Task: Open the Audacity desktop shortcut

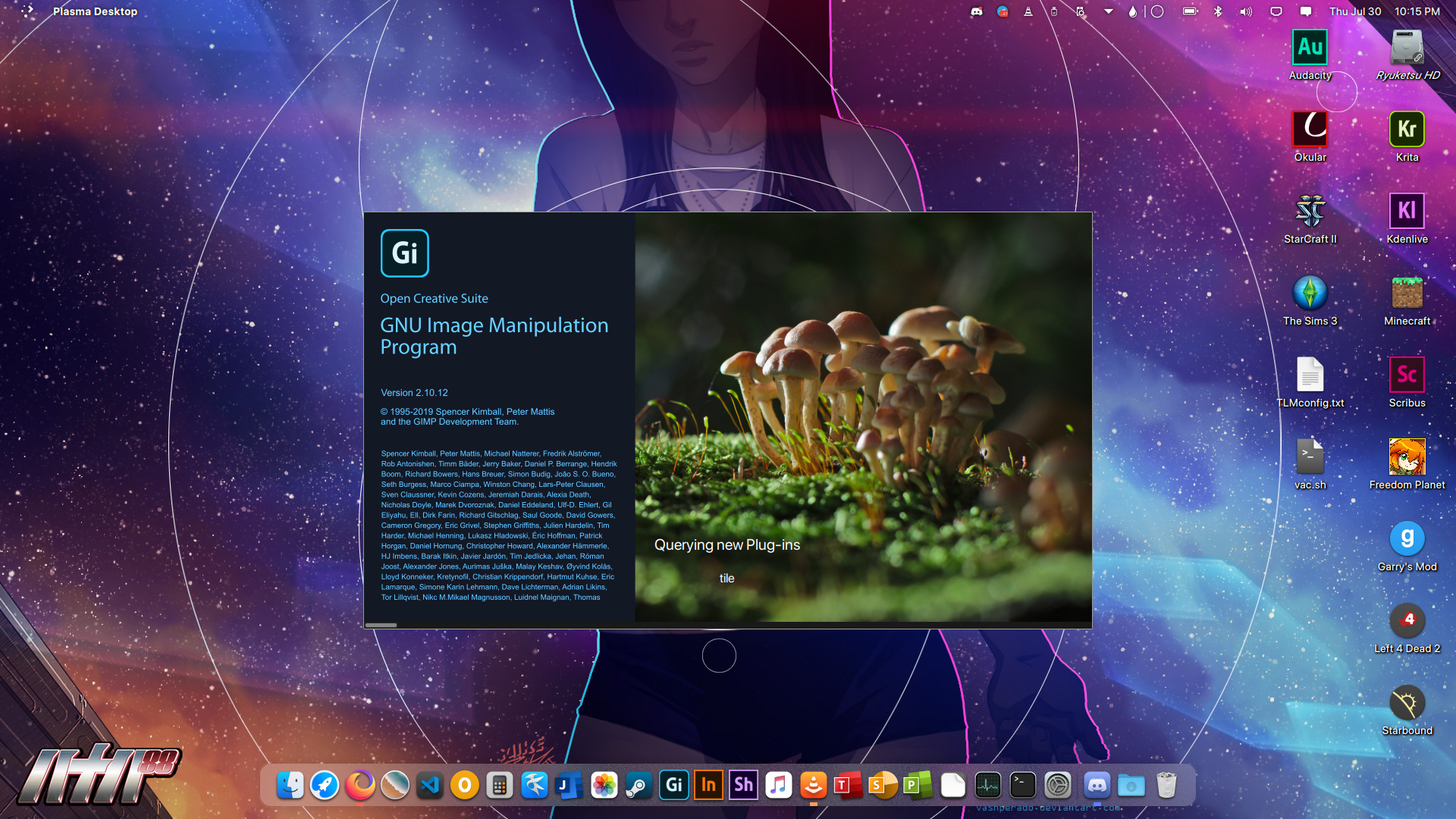Action: point(1310,48)
